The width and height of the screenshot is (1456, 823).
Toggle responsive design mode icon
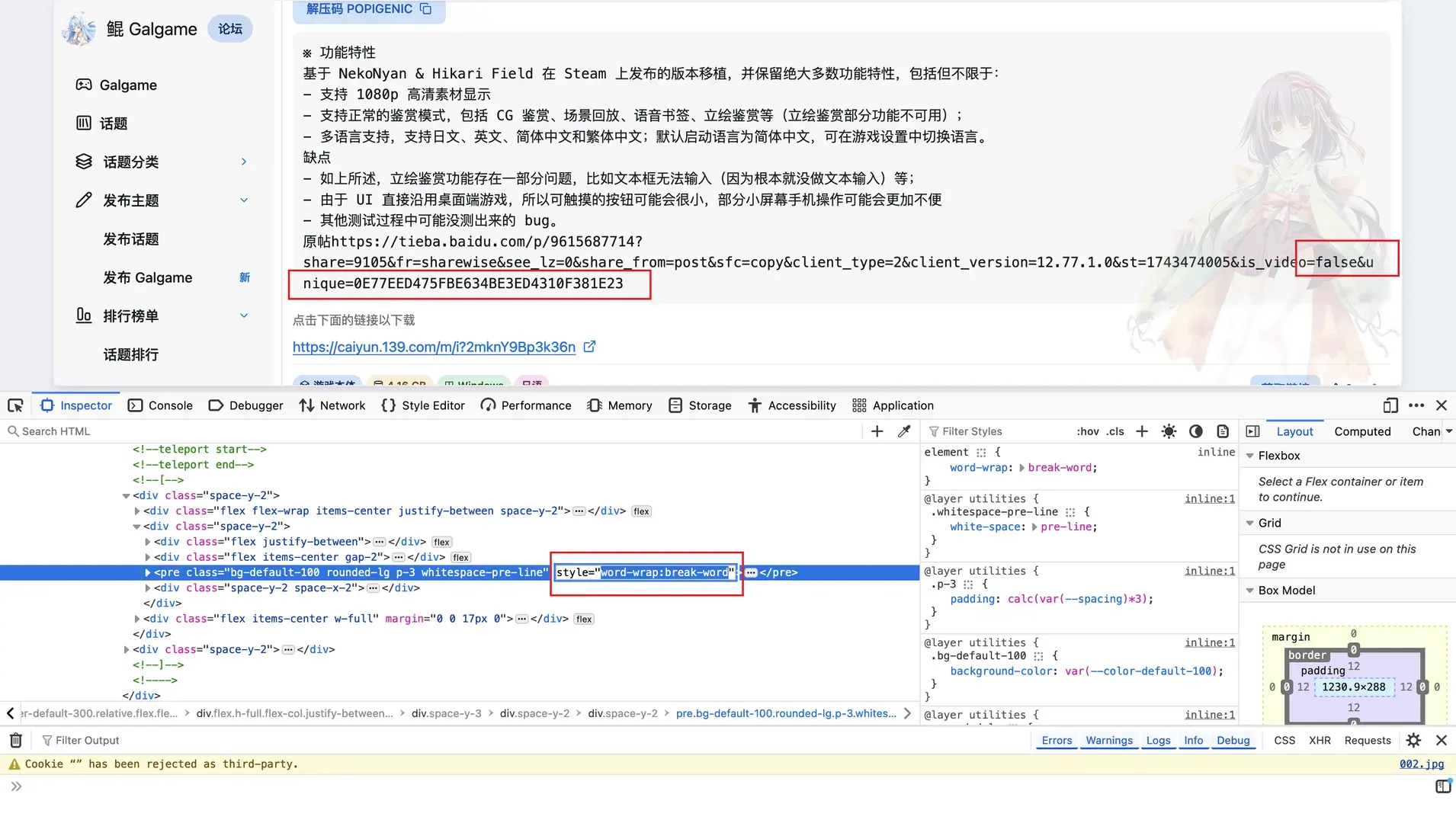[x=1390, y=405]
